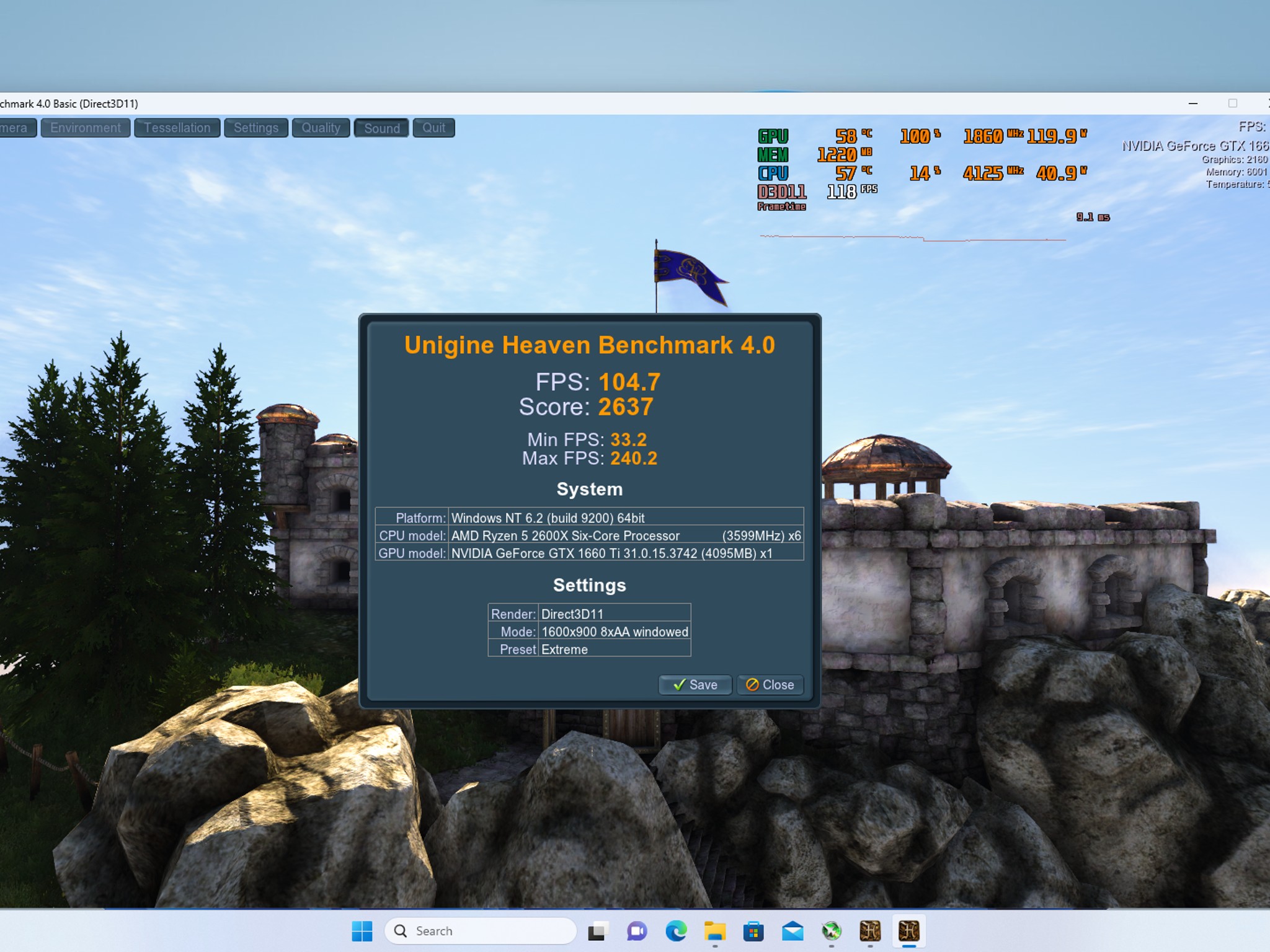Image resolution: width=1270 pixels, height=952 pixels.
Task: Click the Platform row Windows NT 6.2
Action: tap(589, 518)
